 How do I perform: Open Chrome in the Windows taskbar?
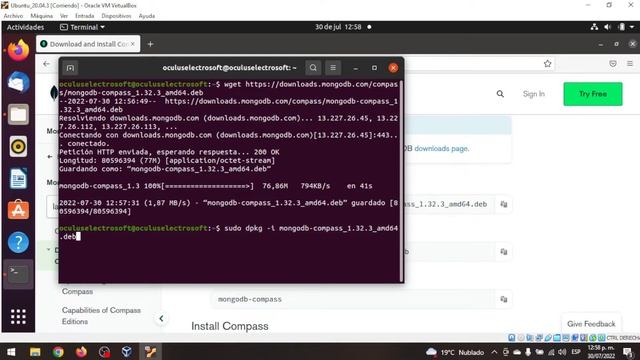coord(58,352)
